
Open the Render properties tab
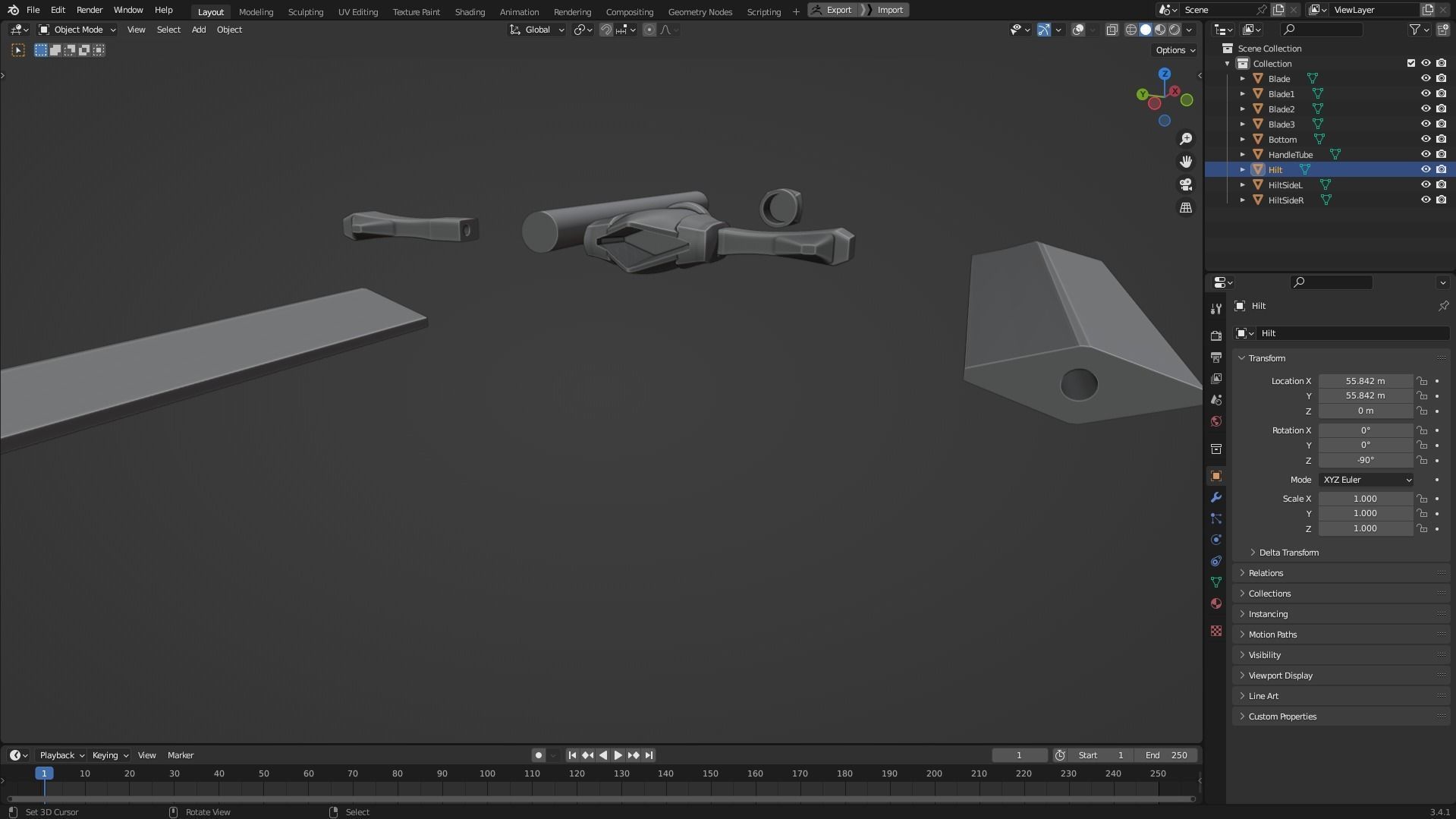[x=1216, y=335]
